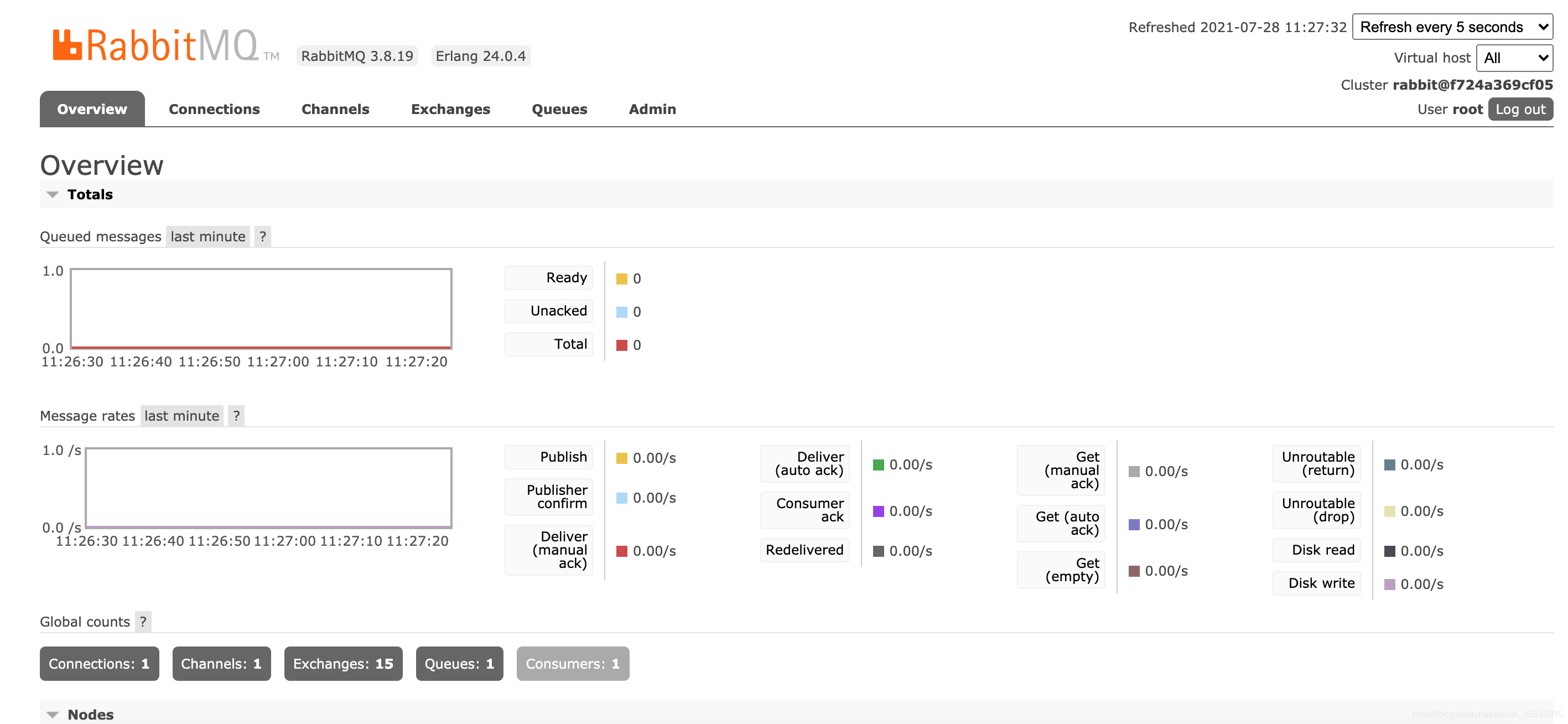Viewport: 1568px width, 724px height.
Task: Click the green Deliver (auto ack) color swatch
Action: click(878, 465)
